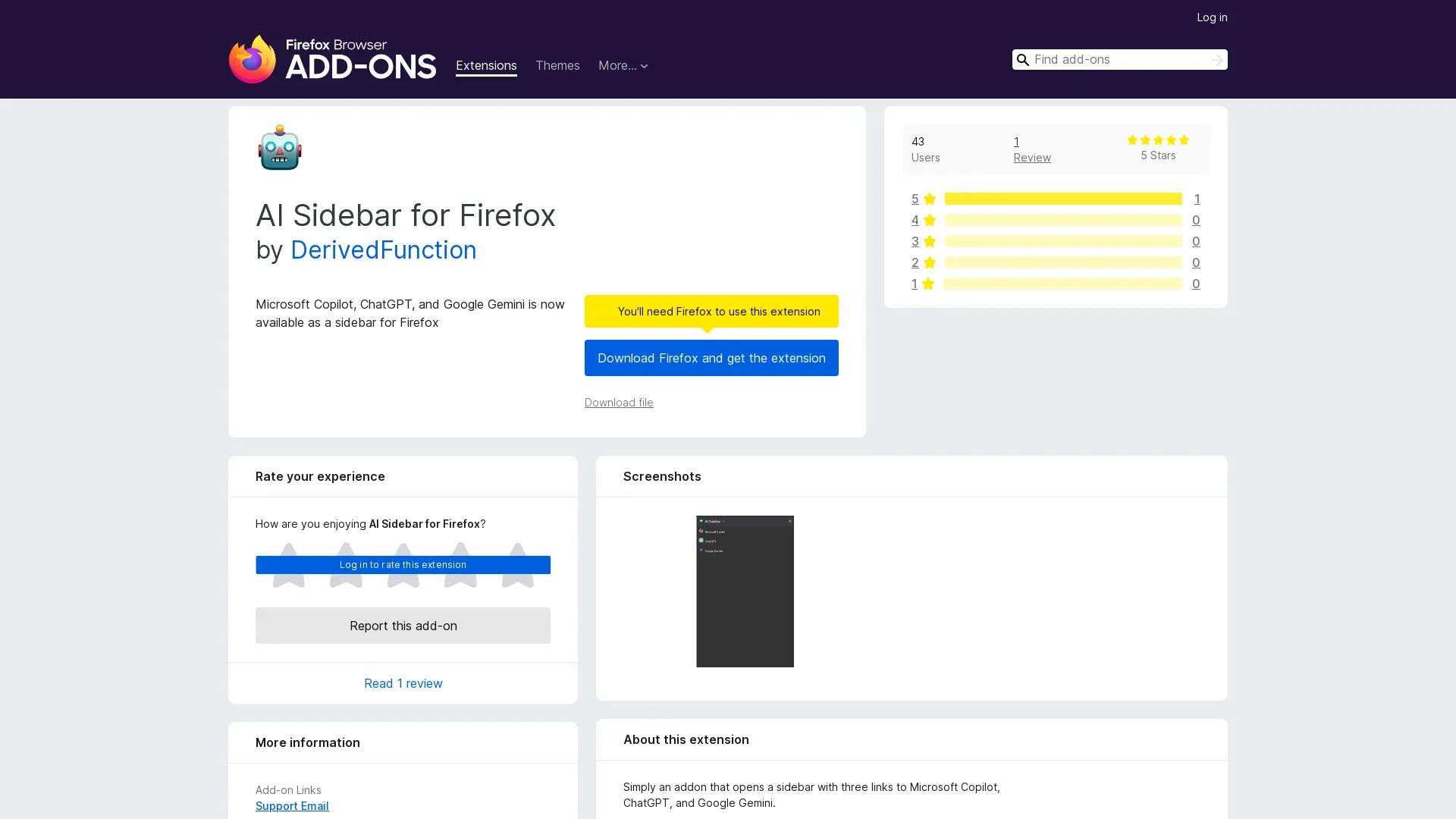Select the Extensions tab
The height and width of the screenshot is (819, 1456).
[x=486, y=66]
